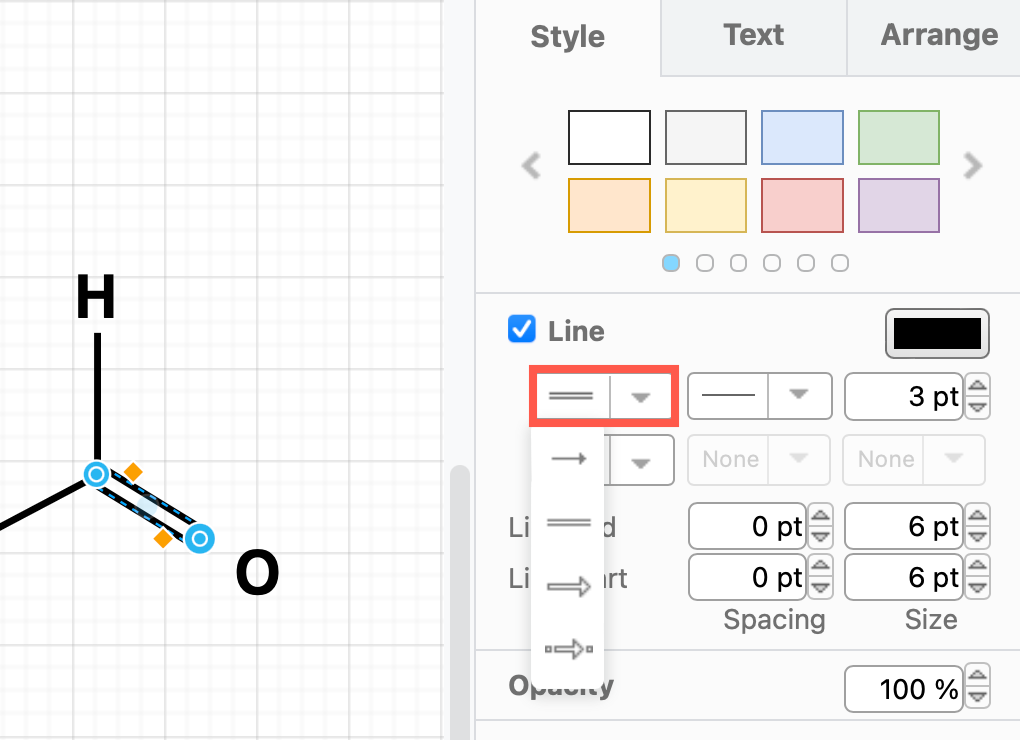Switch to the Arrange tab

click(x=938, y=36)
